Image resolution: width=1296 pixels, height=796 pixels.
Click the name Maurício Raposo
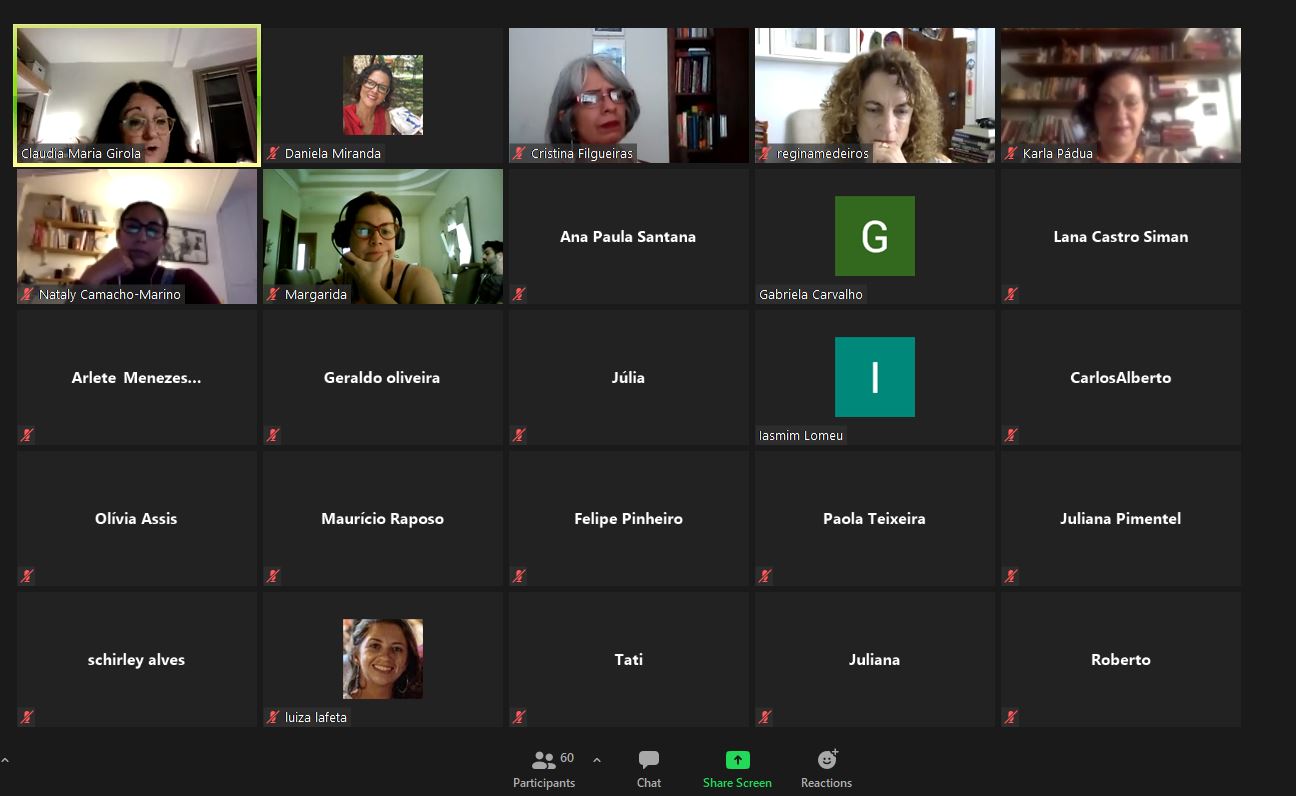(382, 519)
